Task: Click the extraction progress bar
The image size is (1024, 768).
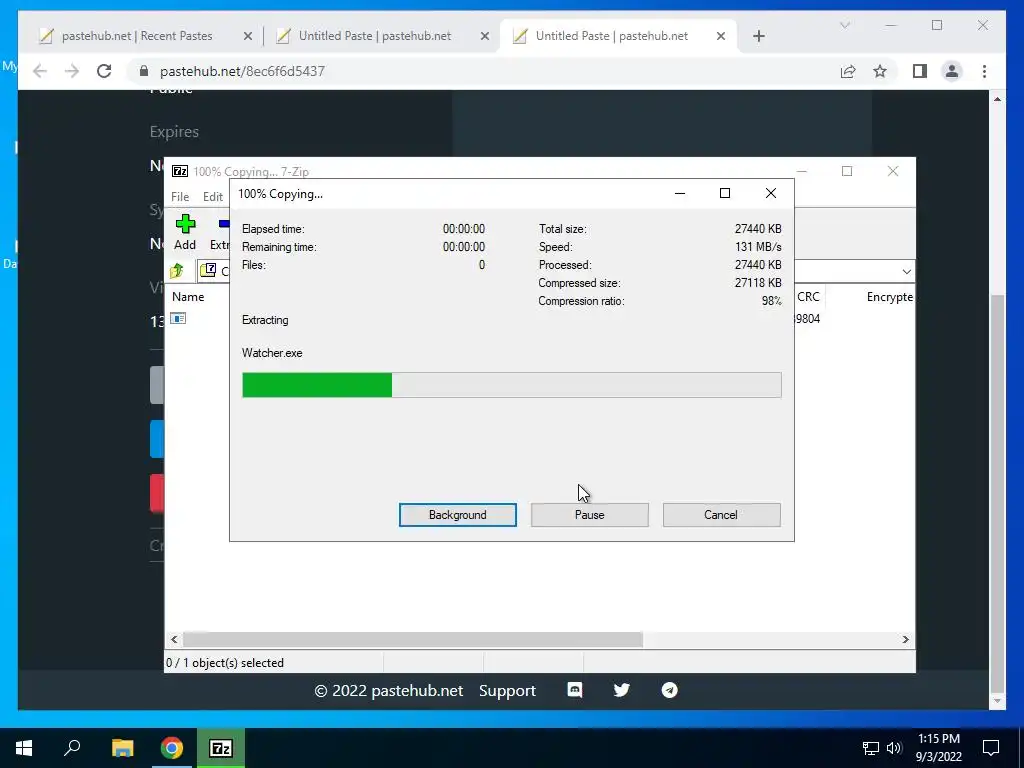Action: coord(511,385)
